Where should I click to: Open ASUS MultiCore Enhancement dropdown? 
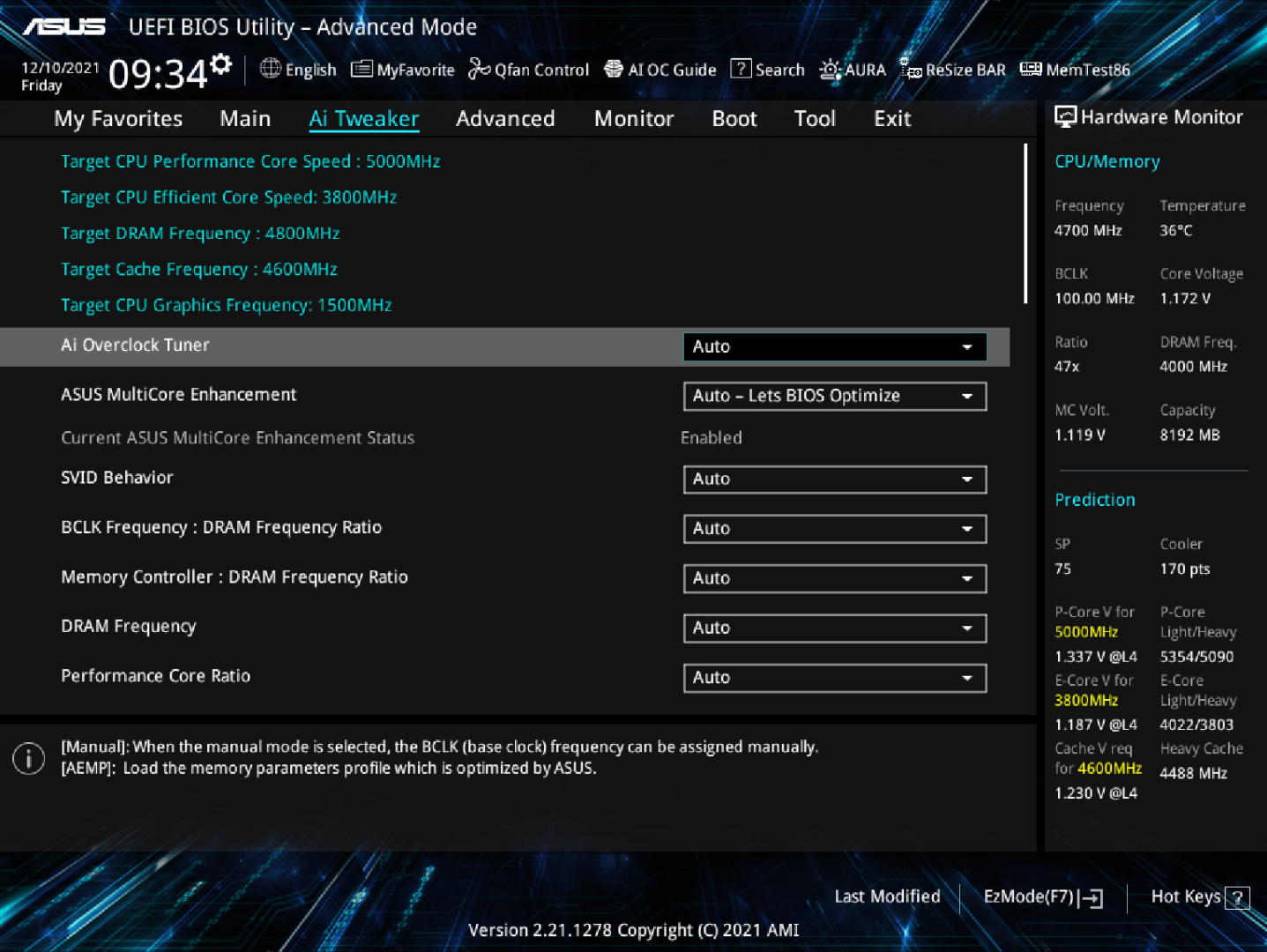[x=834, y=397]
